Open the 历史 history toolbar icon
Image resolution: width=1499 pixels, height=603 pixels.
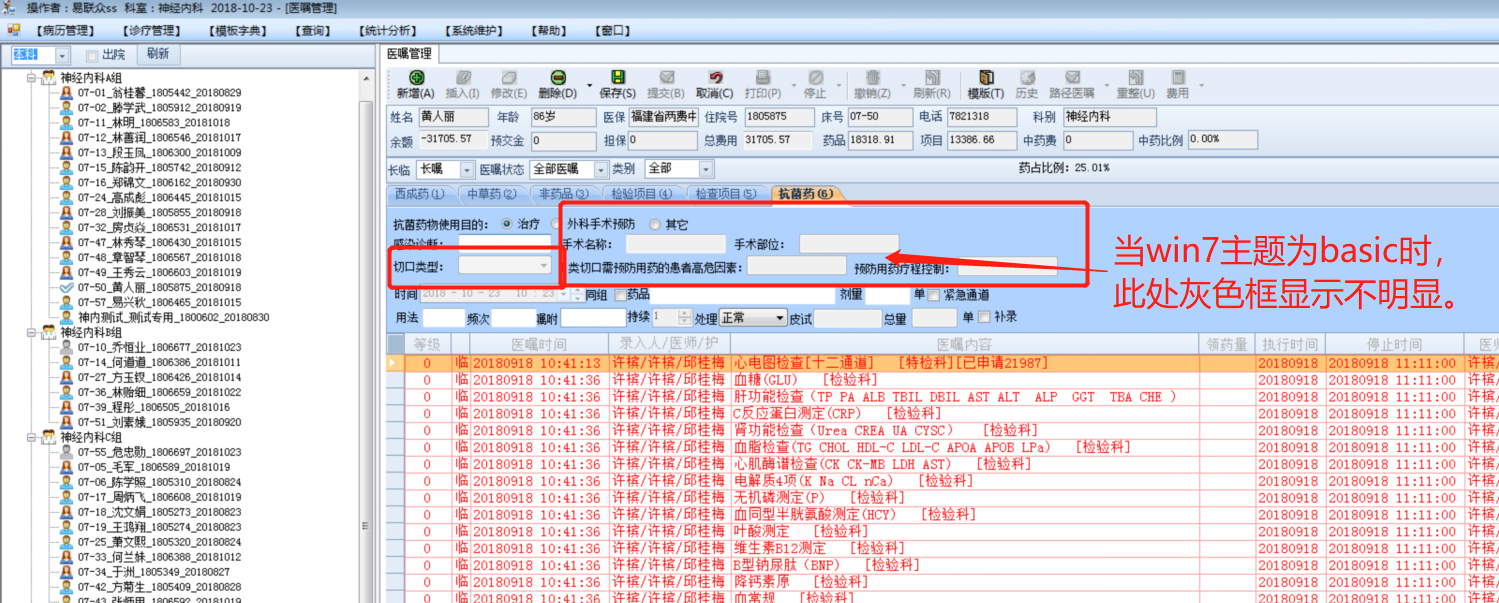pos(1027,78)
